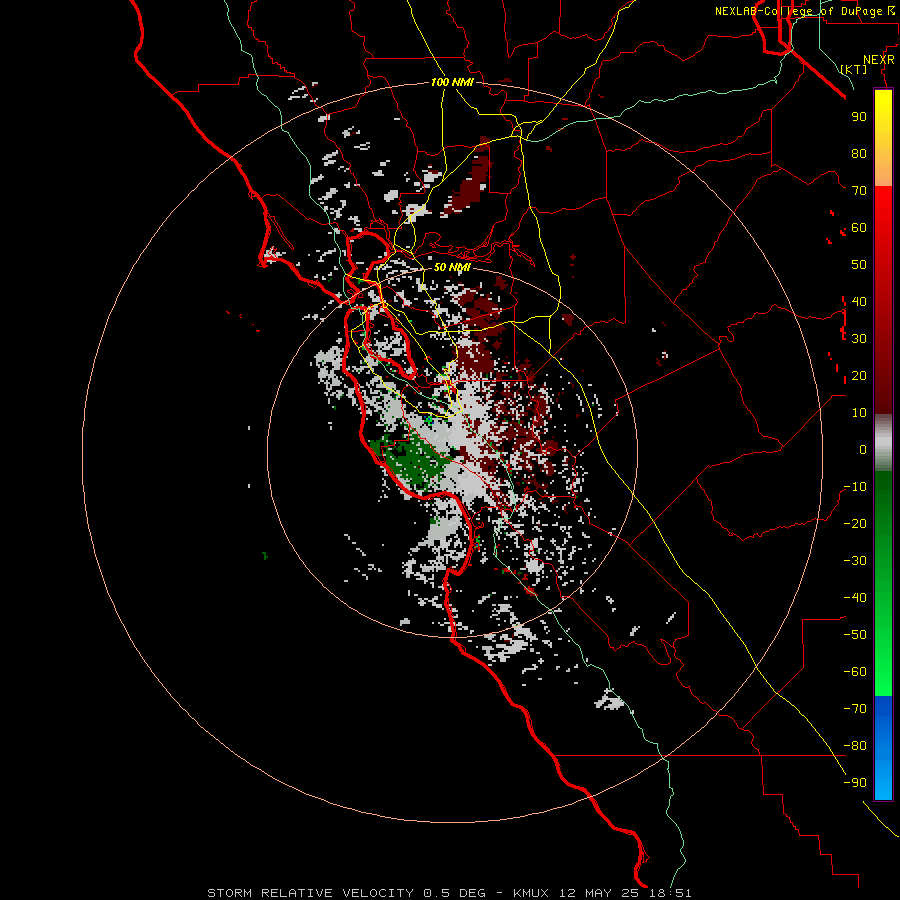900x900 pixels.
Task: Click the '-80' value on the velocity scale
Action: point(855,746)
